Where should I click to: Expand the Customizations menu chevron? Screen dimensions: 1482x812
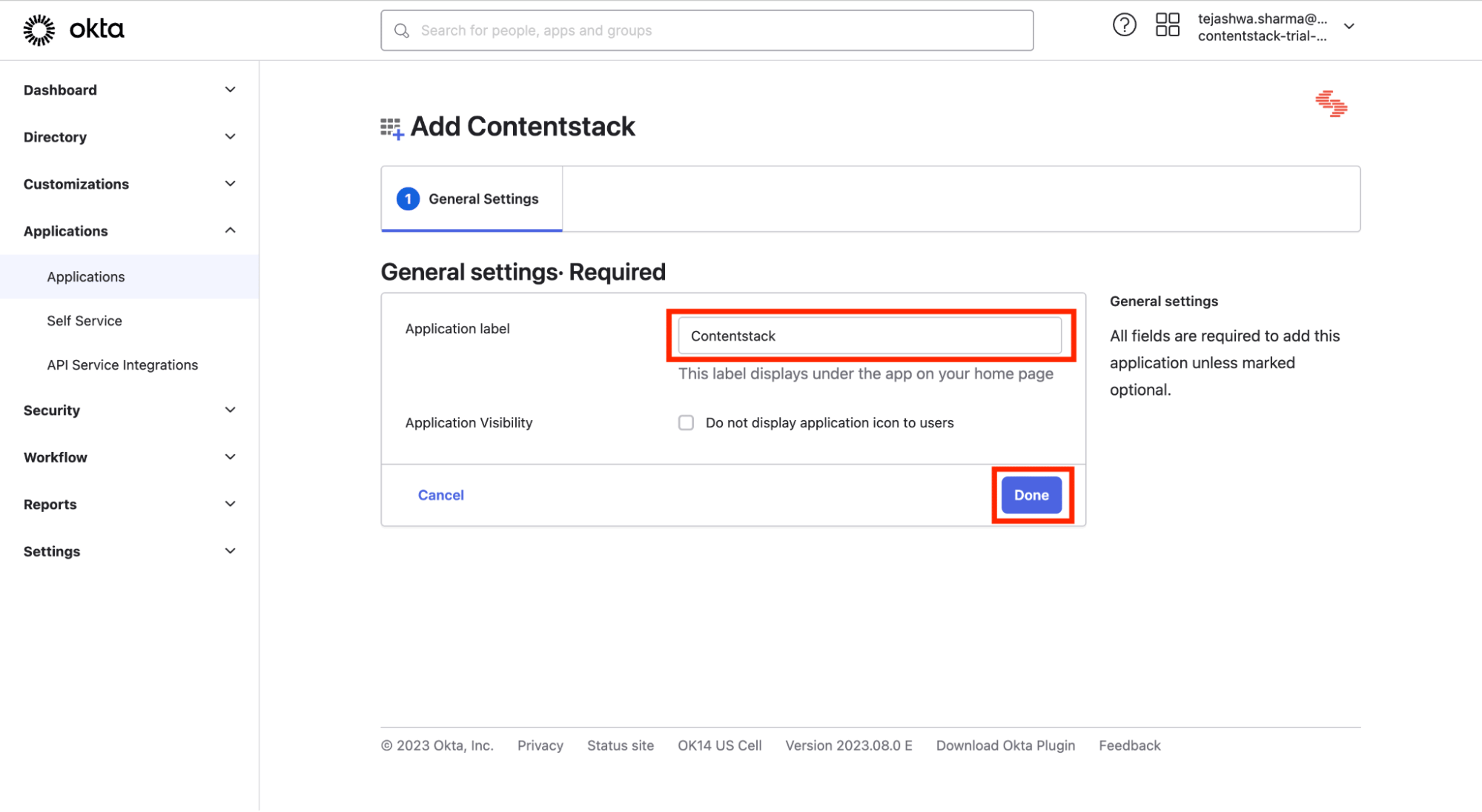pyautogui.click(x=230, y=184)
